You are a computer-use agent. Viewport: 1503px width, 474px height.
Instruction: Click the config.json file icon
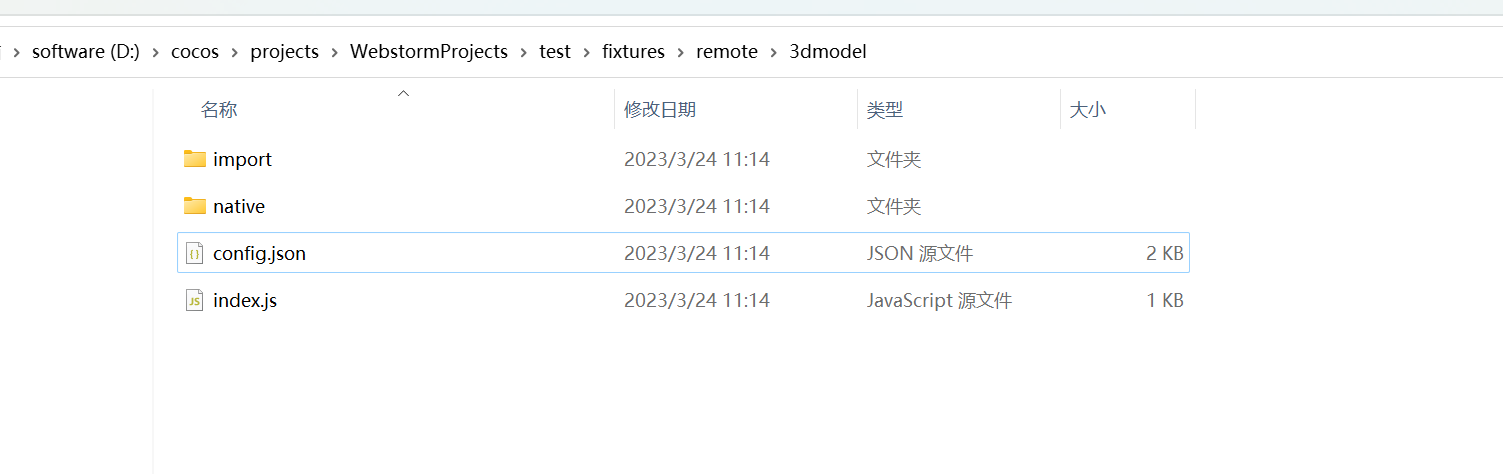(x=194, y=253)
